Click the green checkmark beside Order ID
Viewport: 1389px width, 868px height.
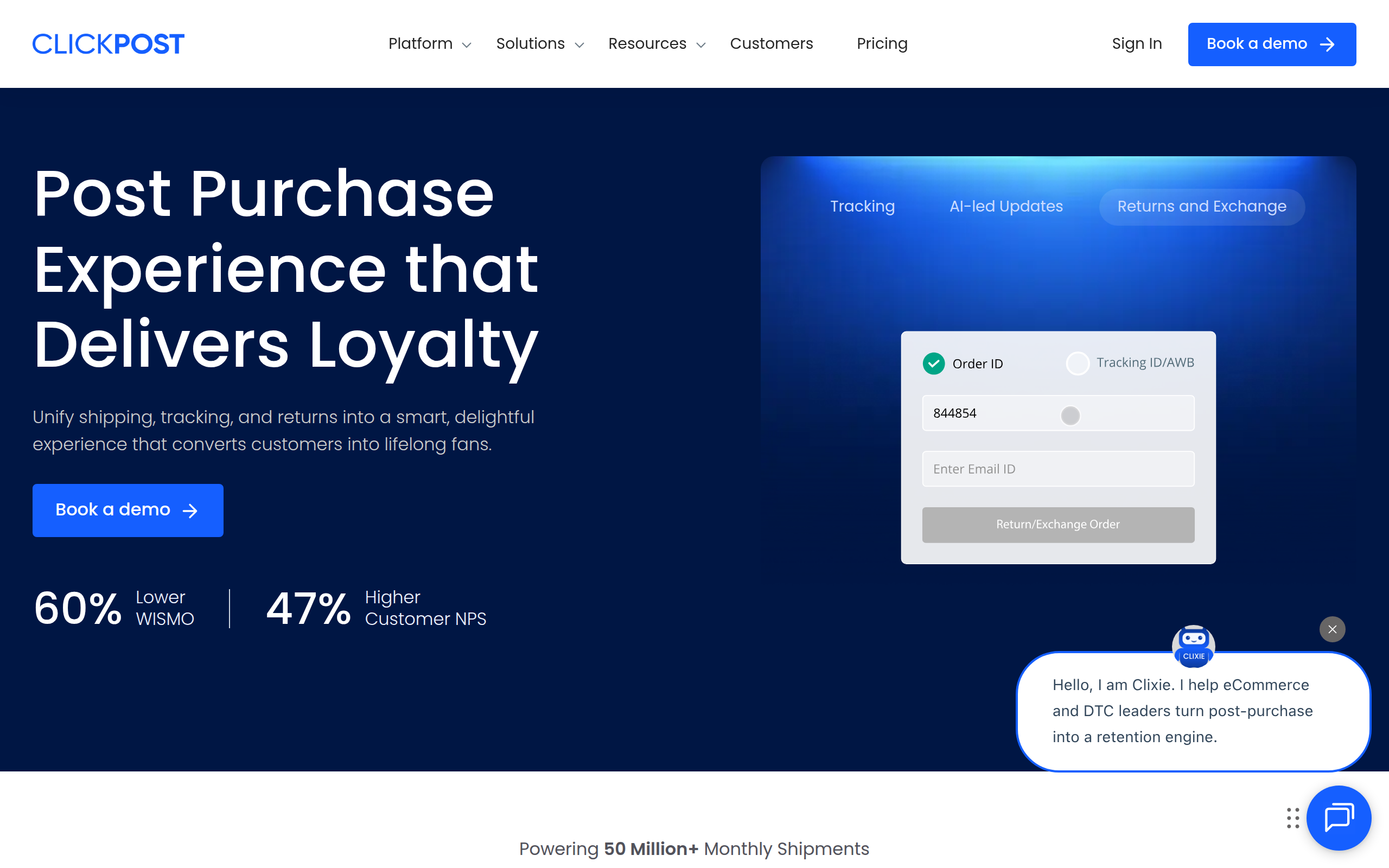point(934,363)
